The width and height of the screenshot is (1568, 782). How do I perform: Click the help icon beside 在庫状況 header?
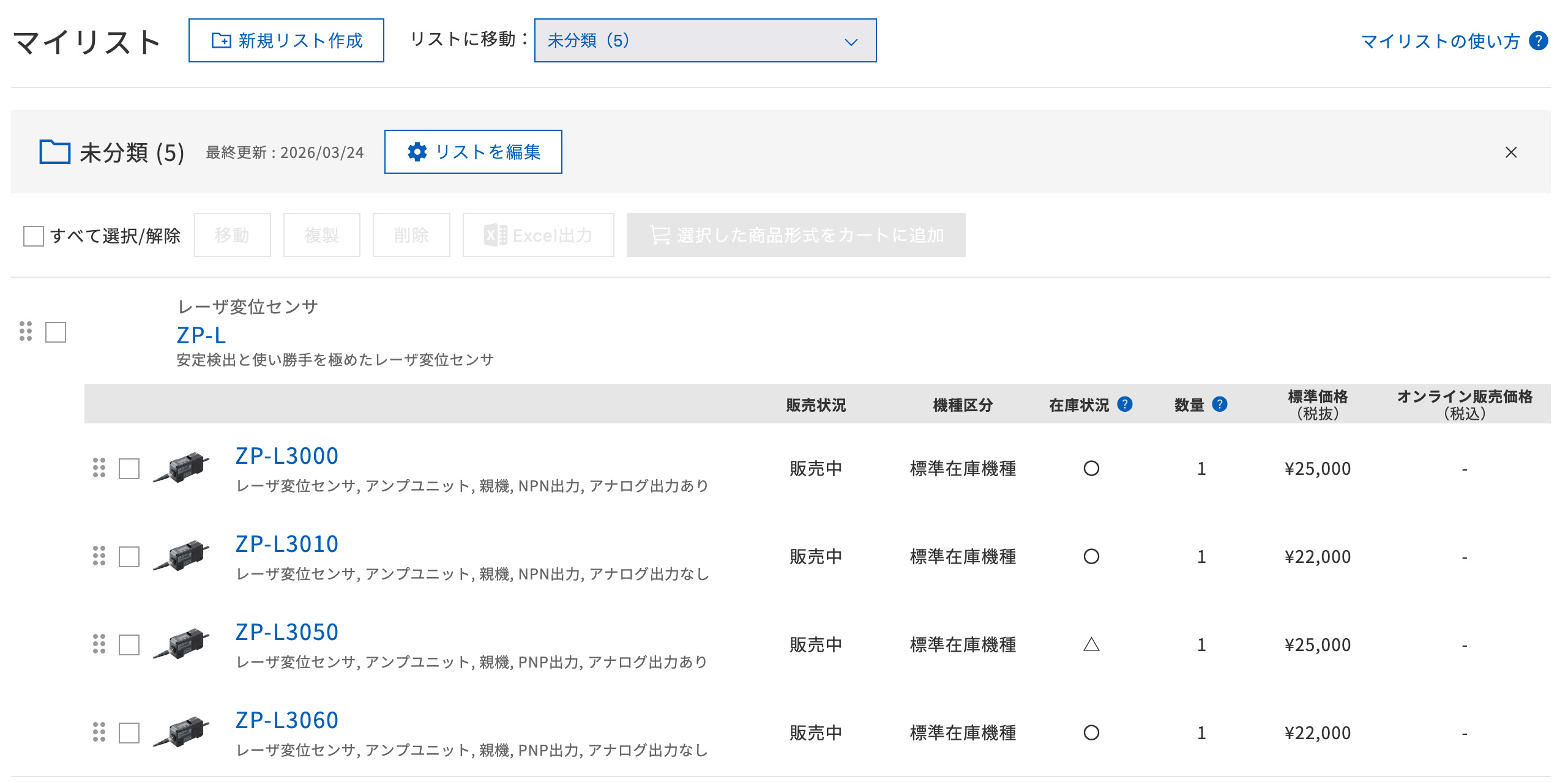(1124, 404)
